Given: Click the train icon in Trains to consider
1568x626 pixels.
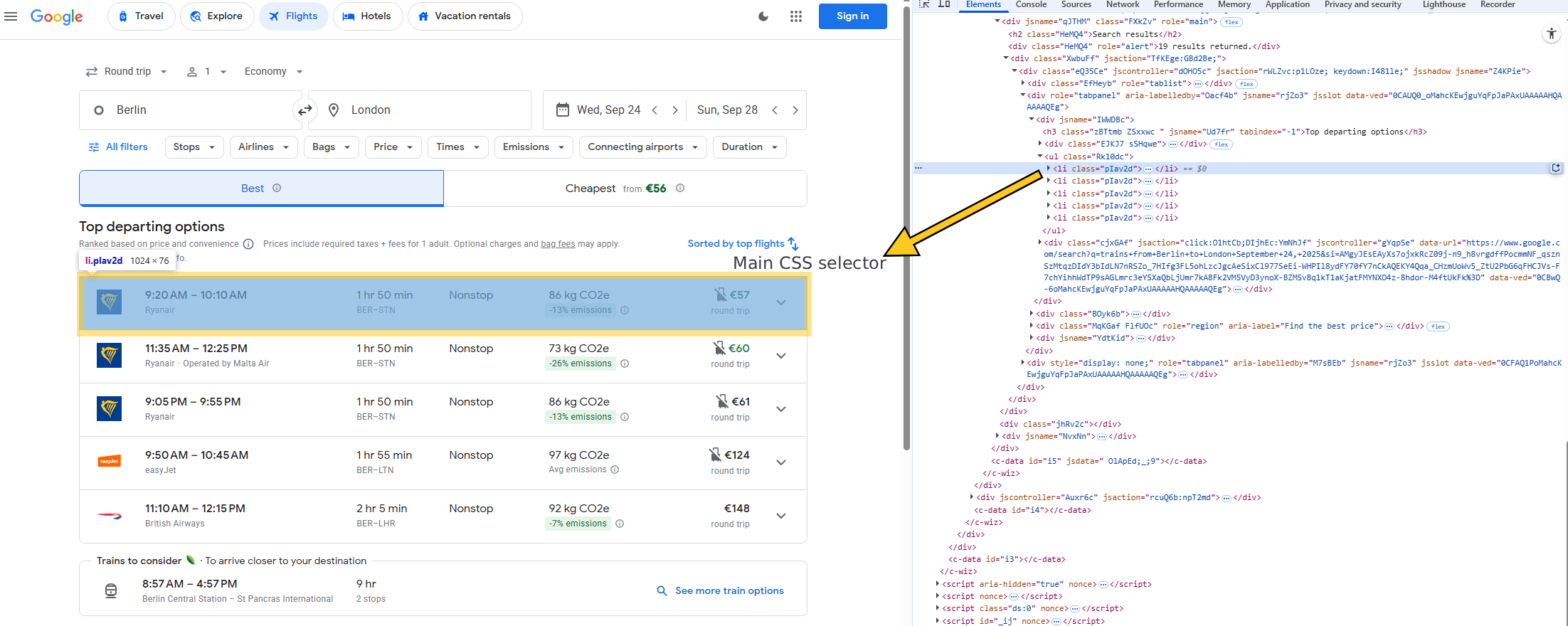Looking at the screenshot, I should (111, 590).
